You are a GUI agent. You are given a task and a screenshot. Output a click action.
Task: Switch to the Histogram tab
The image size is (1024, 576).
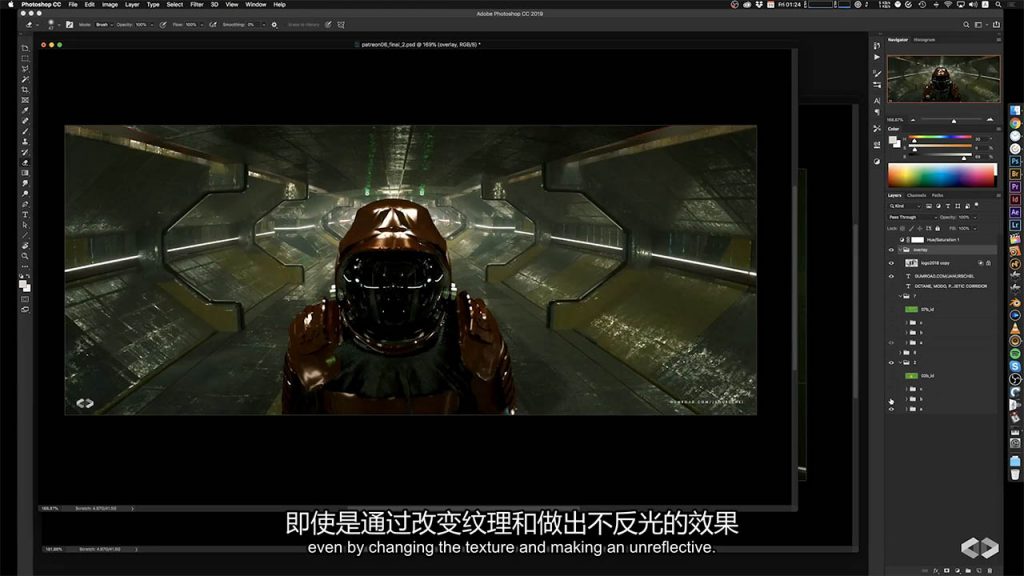click(924, 40)
